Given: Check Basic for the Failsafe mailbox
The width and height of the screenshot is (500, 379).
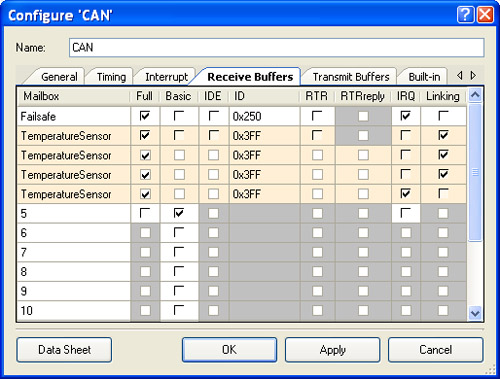Looking at the screenshot, I should pyautogui.click(x=179, y=116).
